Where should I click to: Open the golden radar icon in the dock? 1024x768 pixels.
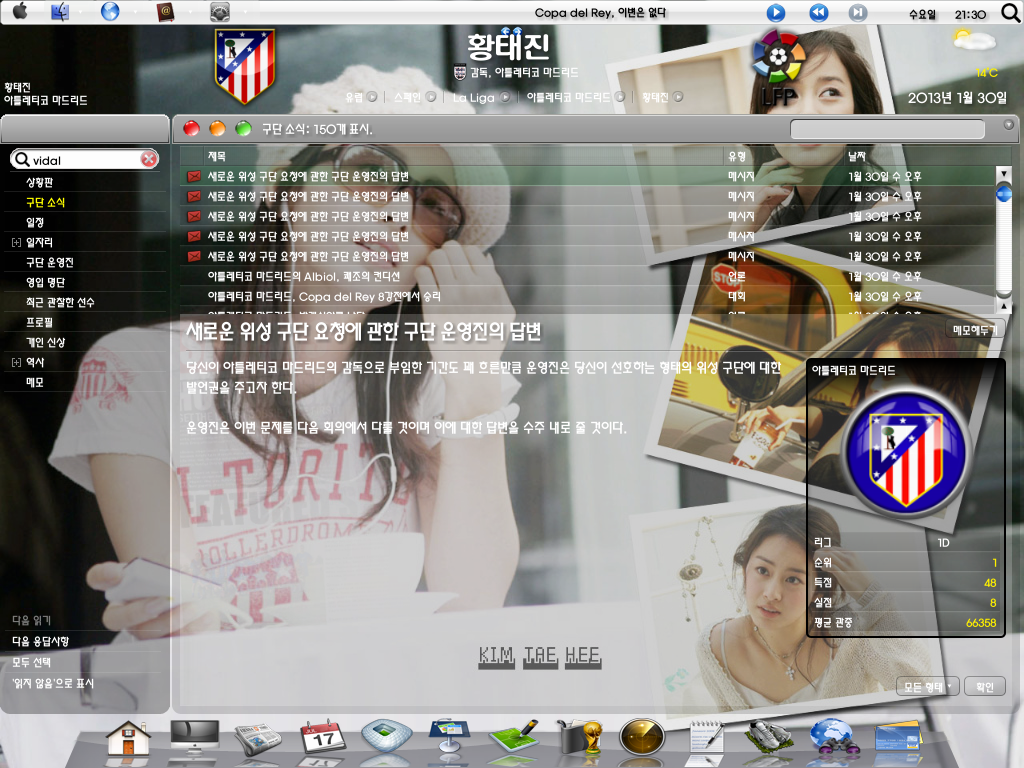[642, 739]
